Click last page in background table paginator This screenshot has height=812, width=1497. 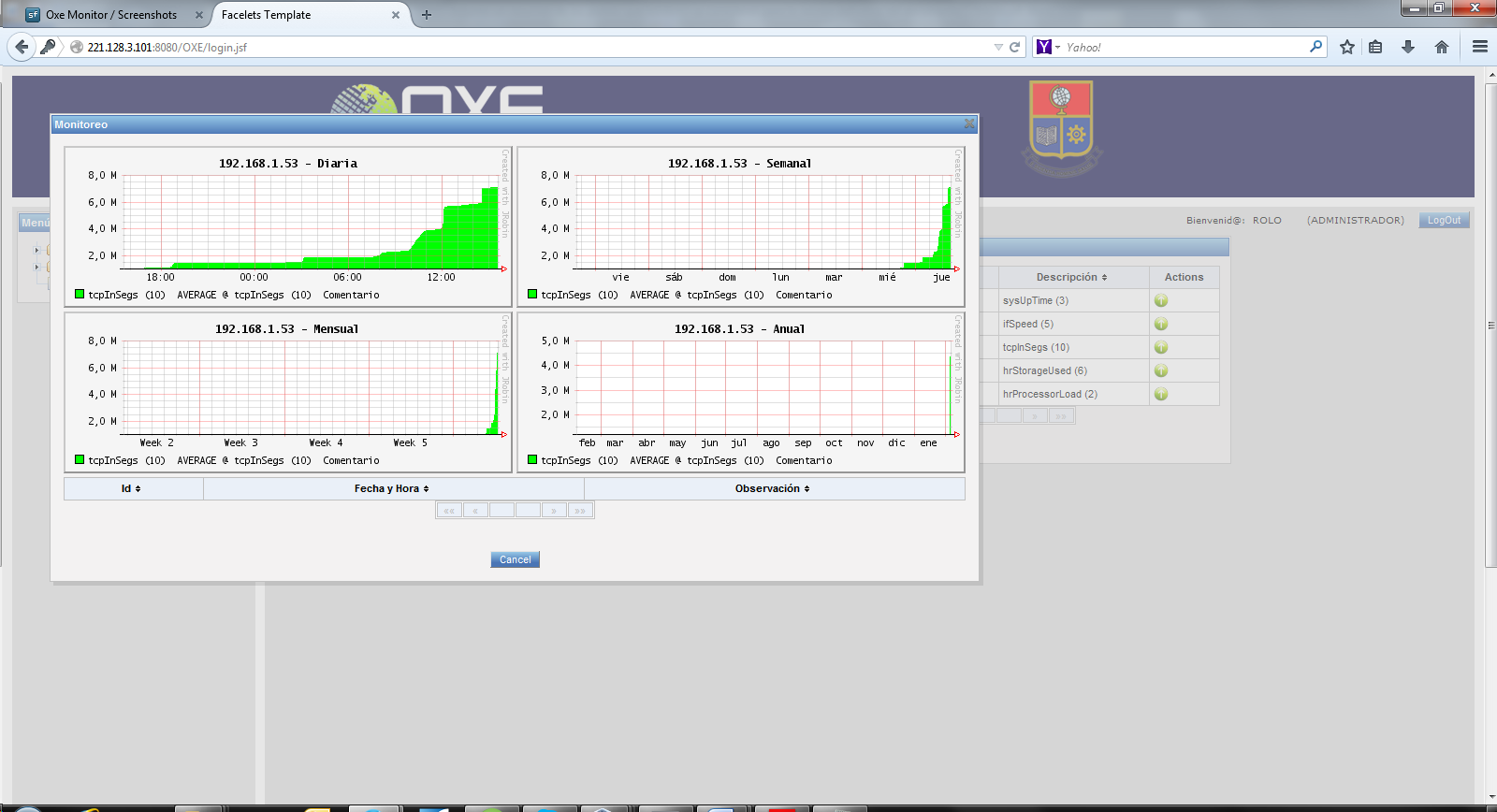click(x=1061, y=416)
